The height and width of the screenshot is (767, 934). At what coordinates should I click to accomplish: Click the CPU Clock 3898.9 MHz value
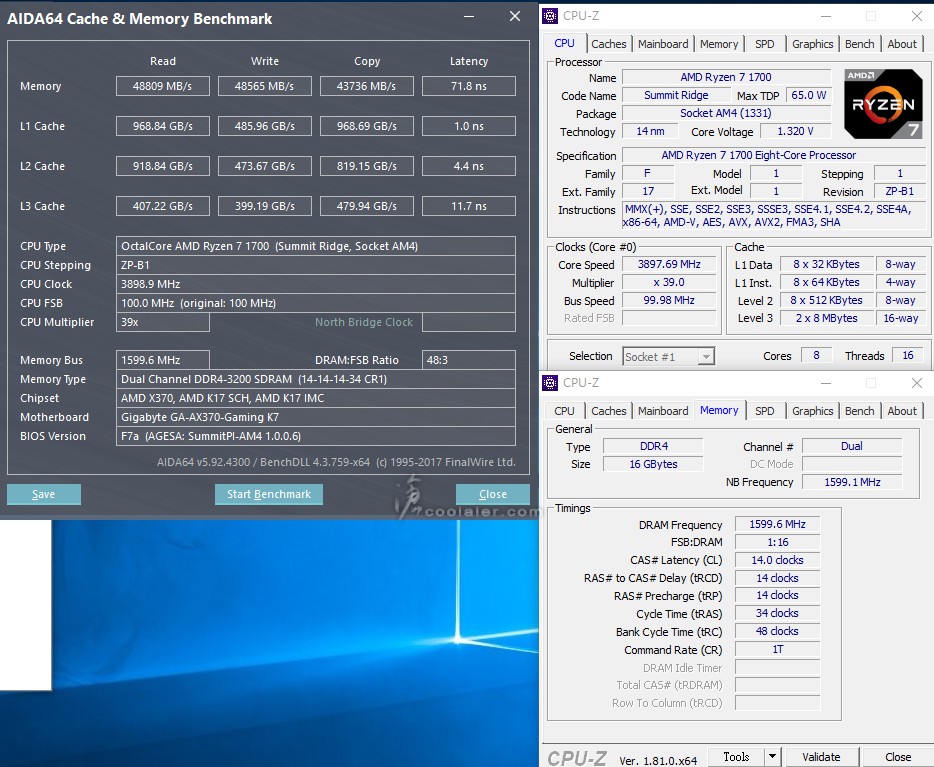pyautogui.click(x=316, y=284)
